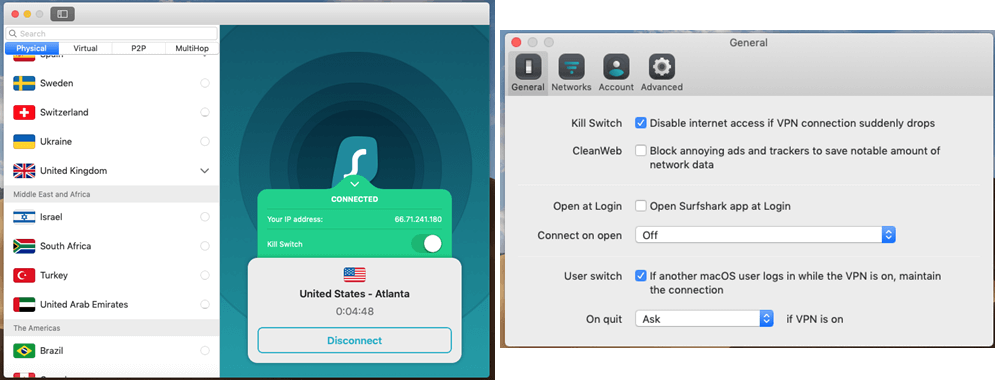Click the CONNECTED status label

click(355, 199)
